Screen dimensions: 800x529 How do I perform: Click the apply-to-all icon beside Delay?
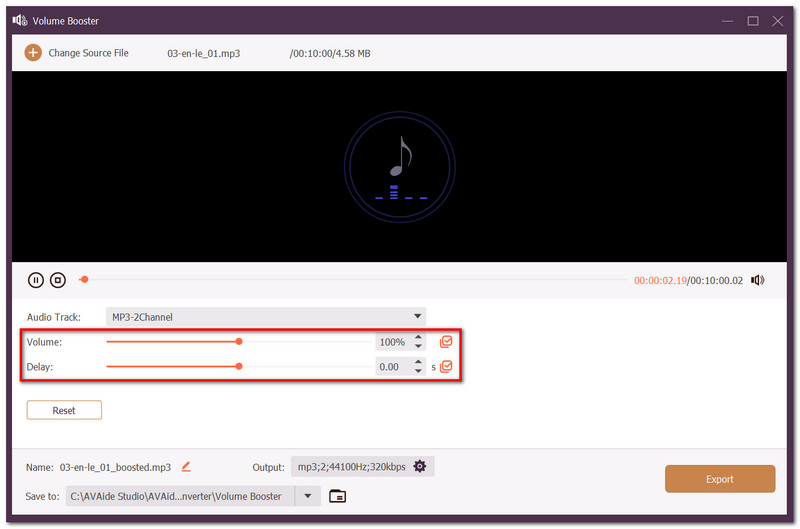[x=446, y=366]
